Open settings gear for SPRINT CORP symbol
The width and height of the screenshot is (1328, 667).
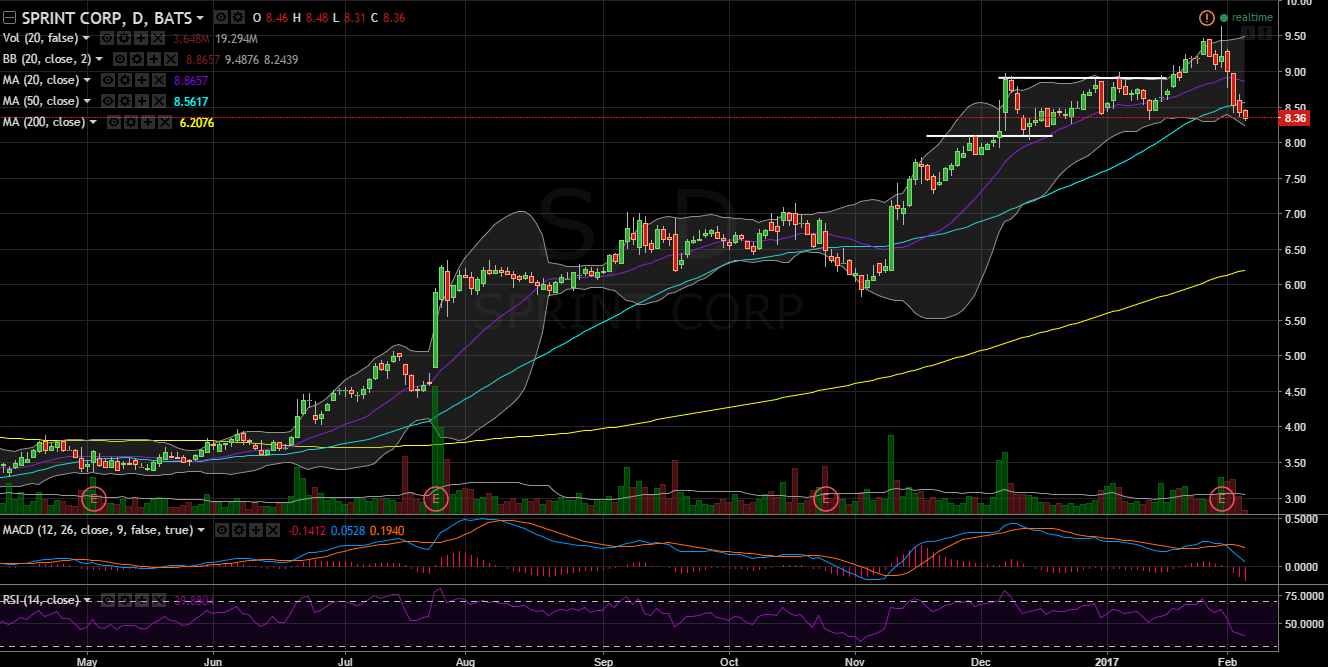point(236,18)
